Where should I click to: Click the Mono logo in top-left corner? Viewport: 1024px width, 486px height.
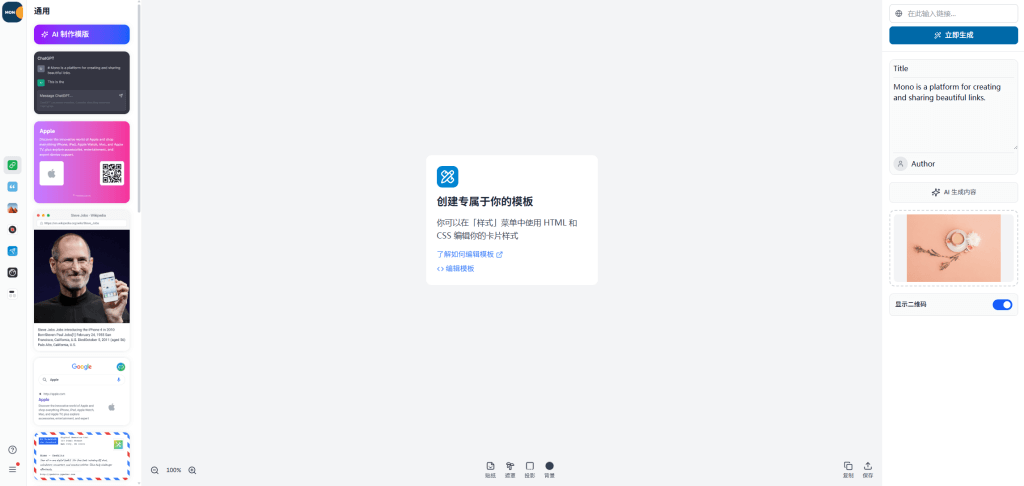12,12
